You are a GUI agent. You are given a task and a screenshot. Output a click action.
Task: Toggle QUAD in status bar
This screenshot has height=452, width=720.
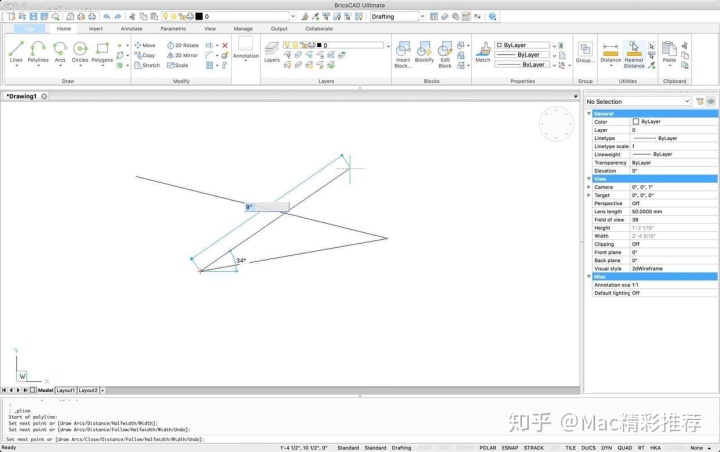(624, 448)
